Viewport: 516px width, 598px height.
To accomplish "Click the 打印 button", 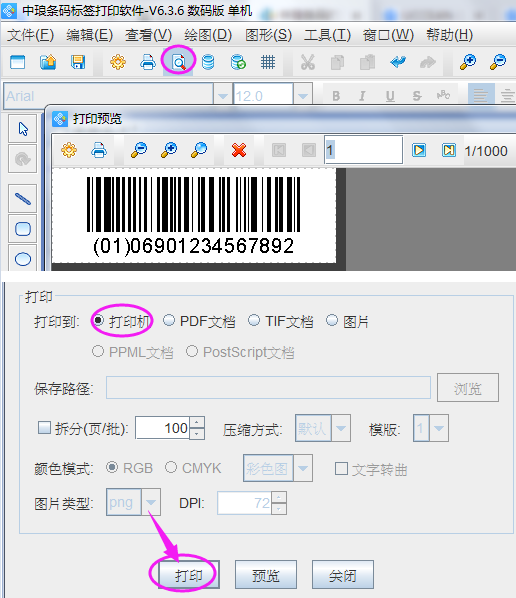I will (x=189, y=575).
